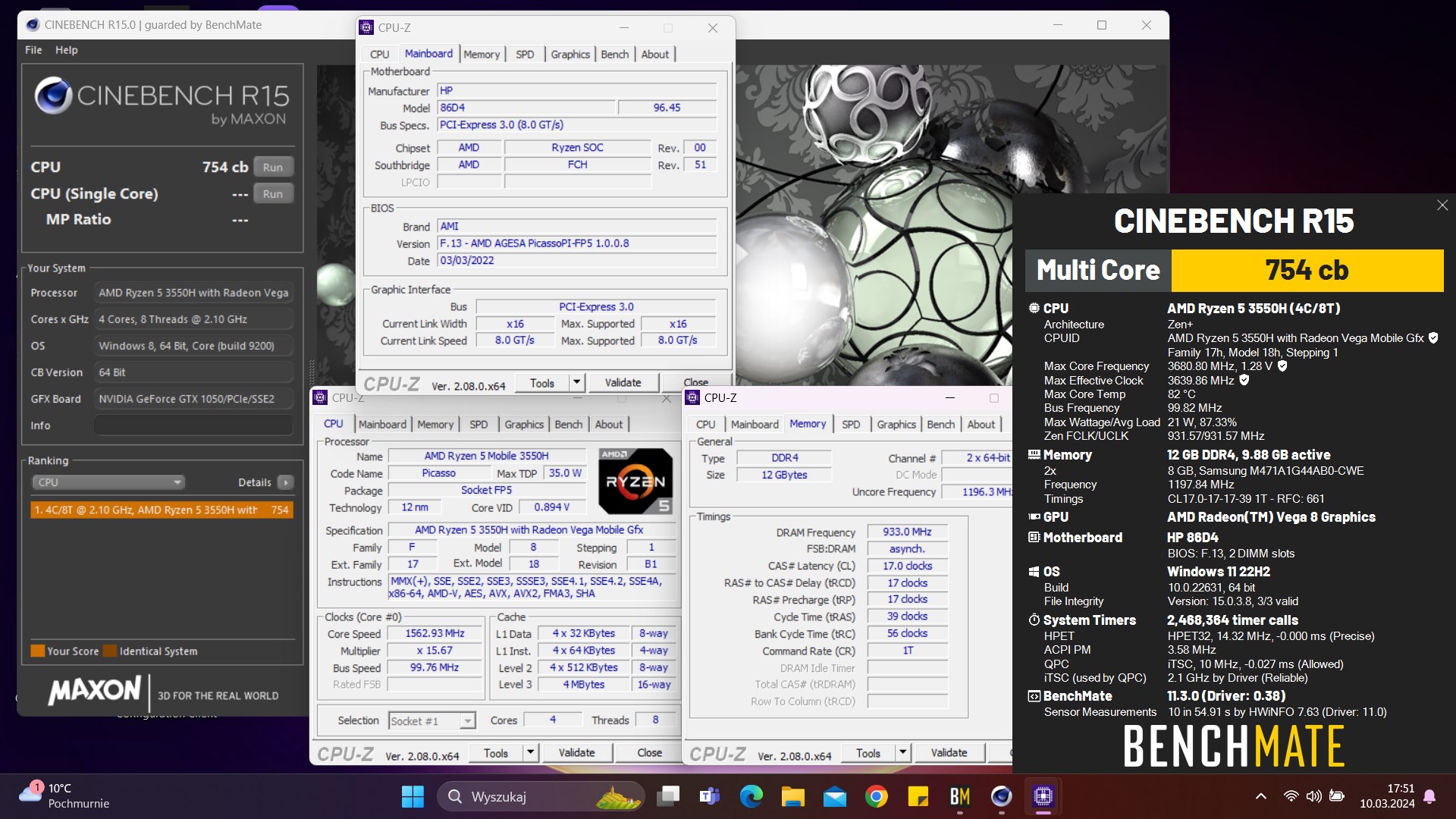Open Memory tab in the CPU-Z CPU window
Screen dimensions: 1456x819
pos(435,425)
